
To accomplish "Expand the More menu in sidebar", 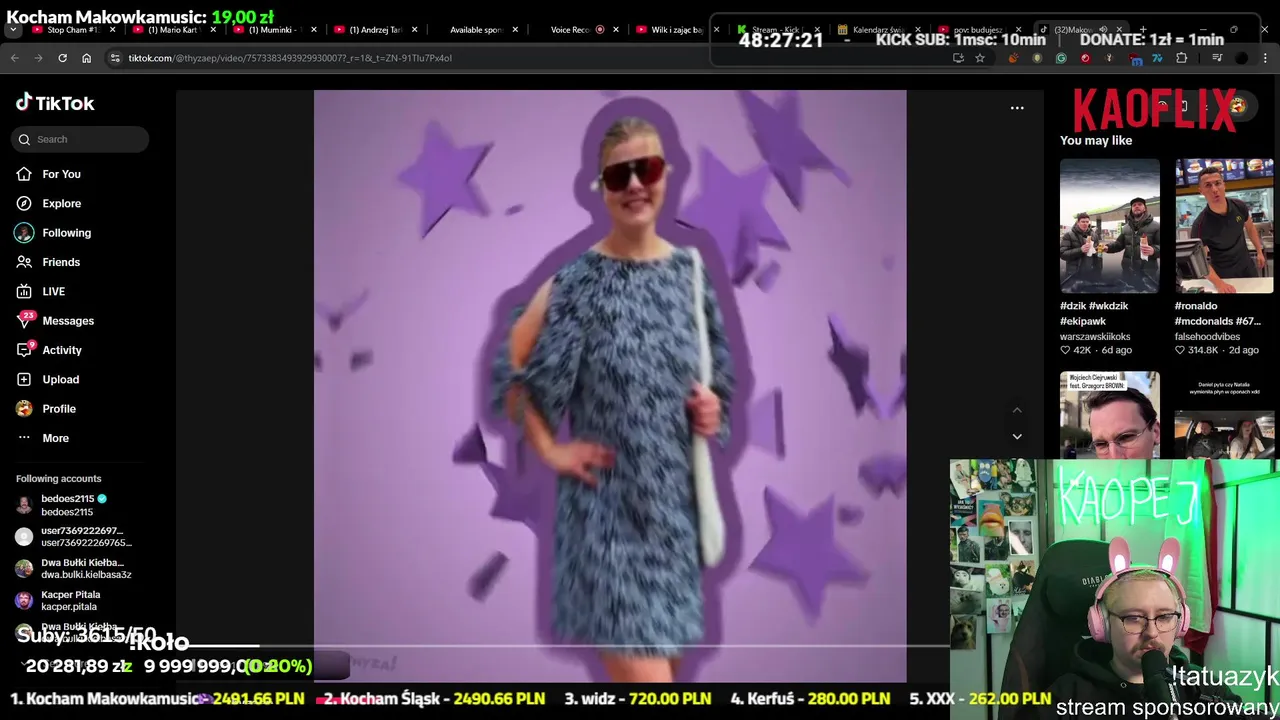I will (55, 438).
